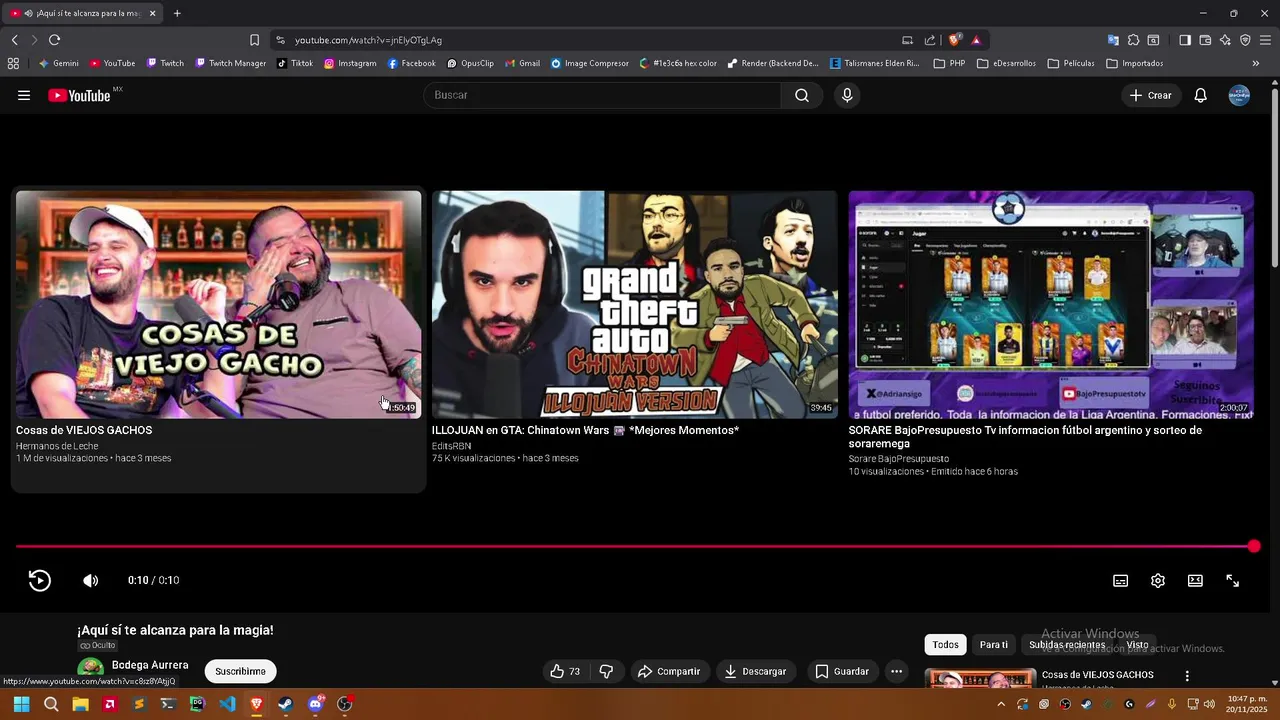Open options menu for sidebar Cosas de VIEJOS GACHOS
The width and height of the screenshot is (1280, 720).
tap(1187, 676)
